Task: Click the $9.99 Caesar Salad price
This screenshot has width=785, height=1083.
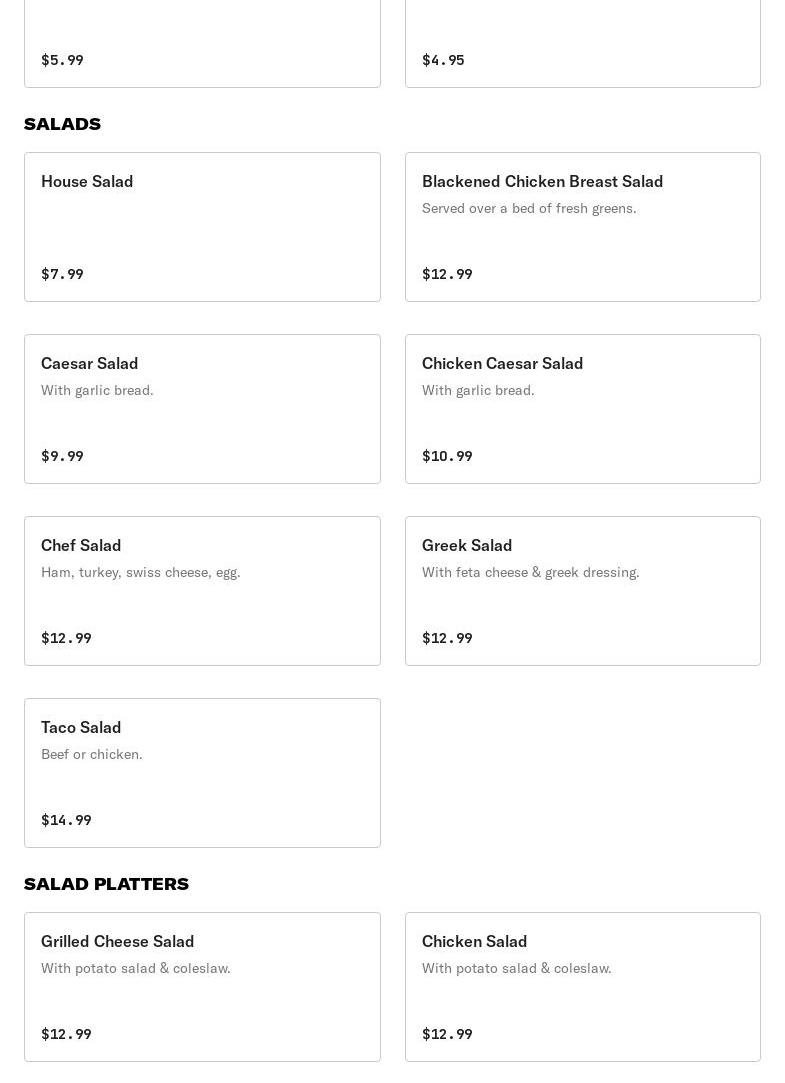Action: pos(62,456)
